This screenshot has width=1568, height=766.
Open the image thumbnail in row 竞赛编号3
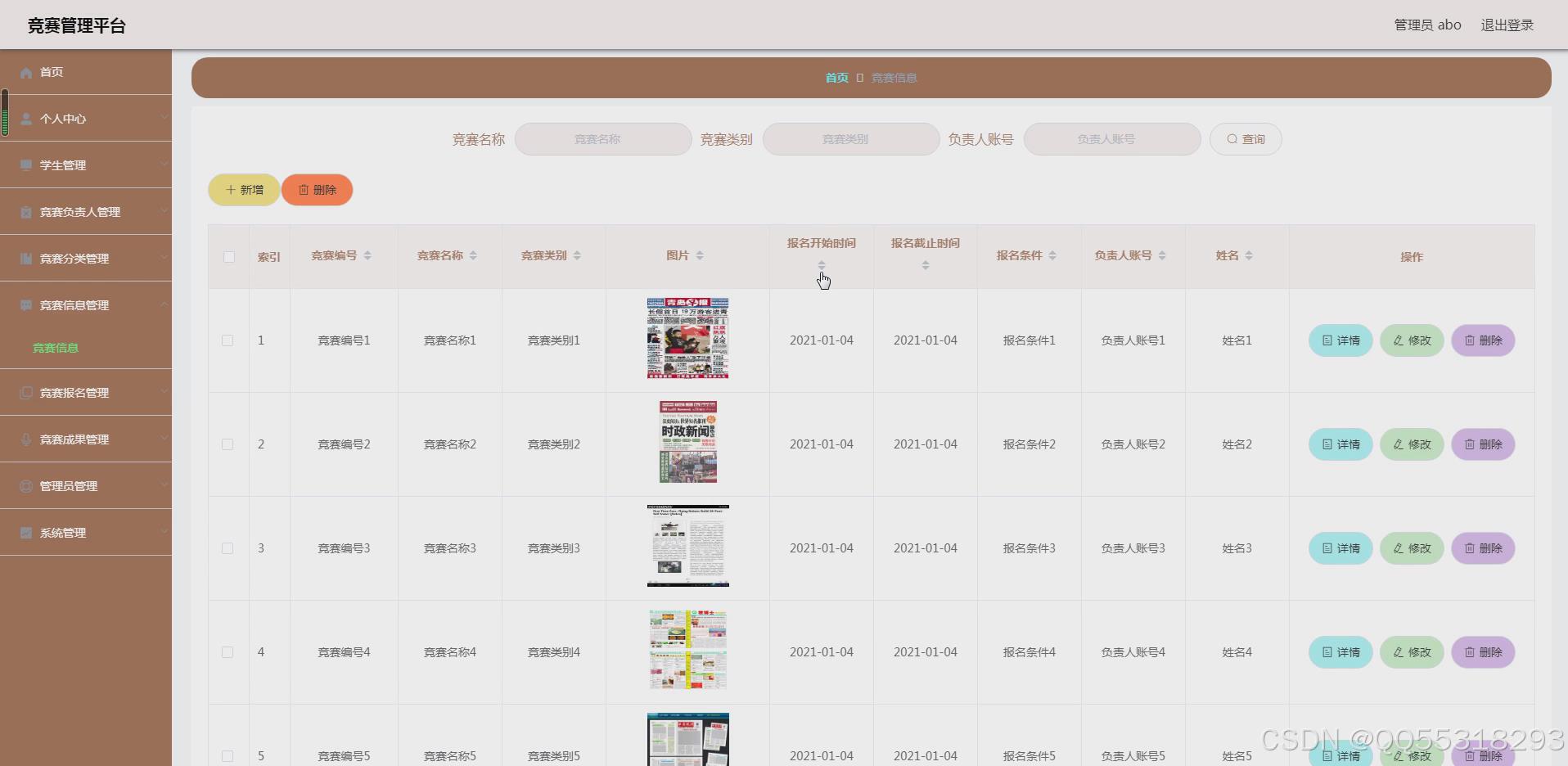pyautogui.click(x=688, y=546)
